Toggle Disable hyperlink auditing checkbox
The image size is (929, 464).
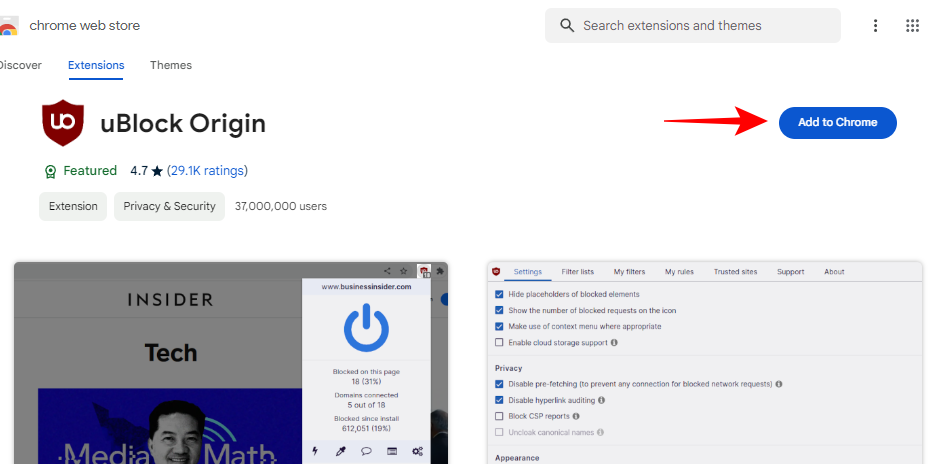(x=499, y=400)
